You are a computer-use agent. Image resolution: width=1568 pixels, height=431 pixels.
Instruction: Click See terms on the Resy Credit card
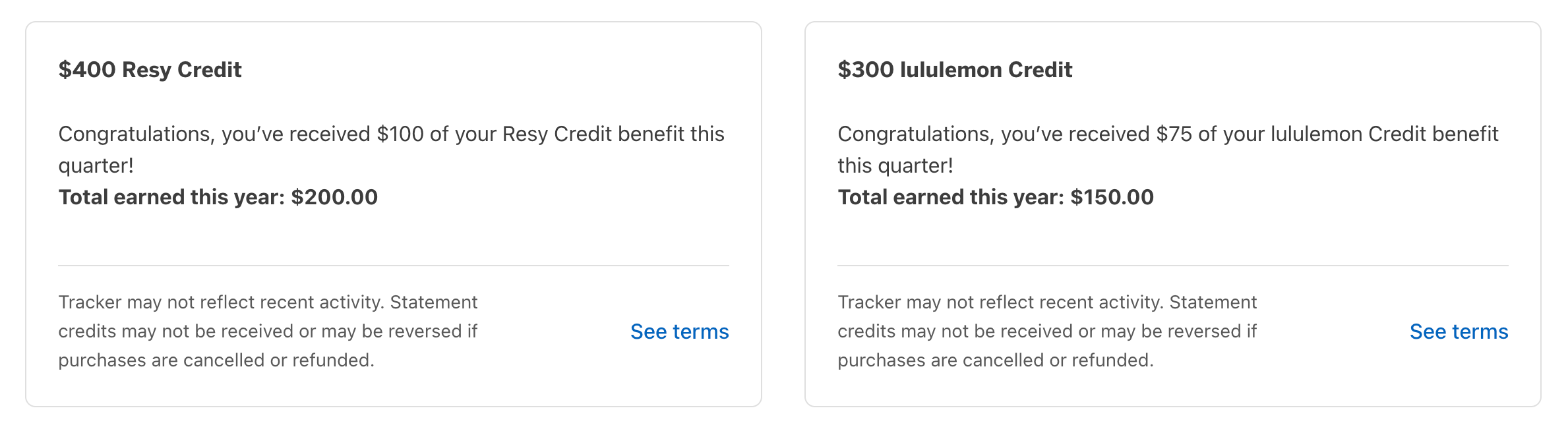679,332
